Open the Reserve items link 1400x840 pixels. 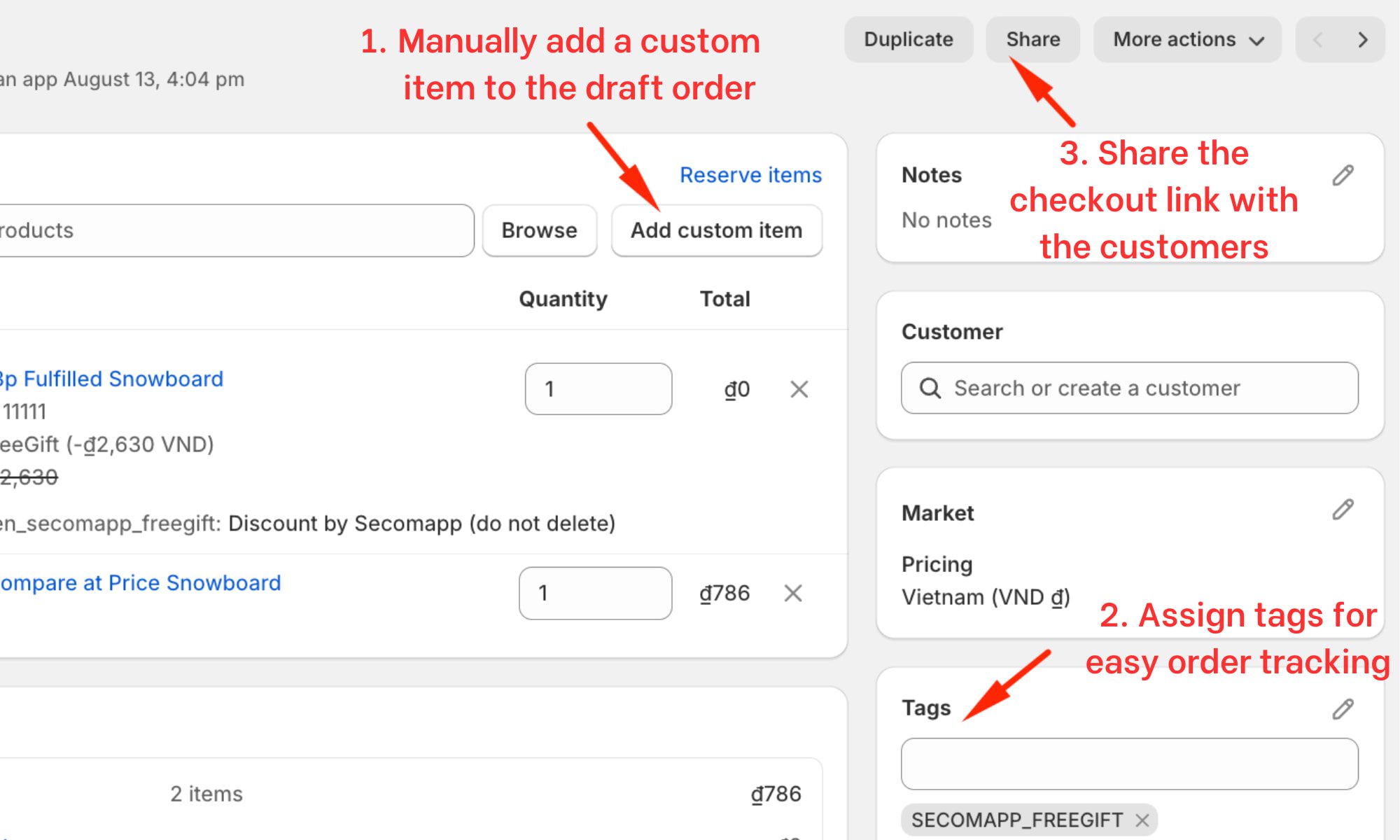(x=750, y=175)
